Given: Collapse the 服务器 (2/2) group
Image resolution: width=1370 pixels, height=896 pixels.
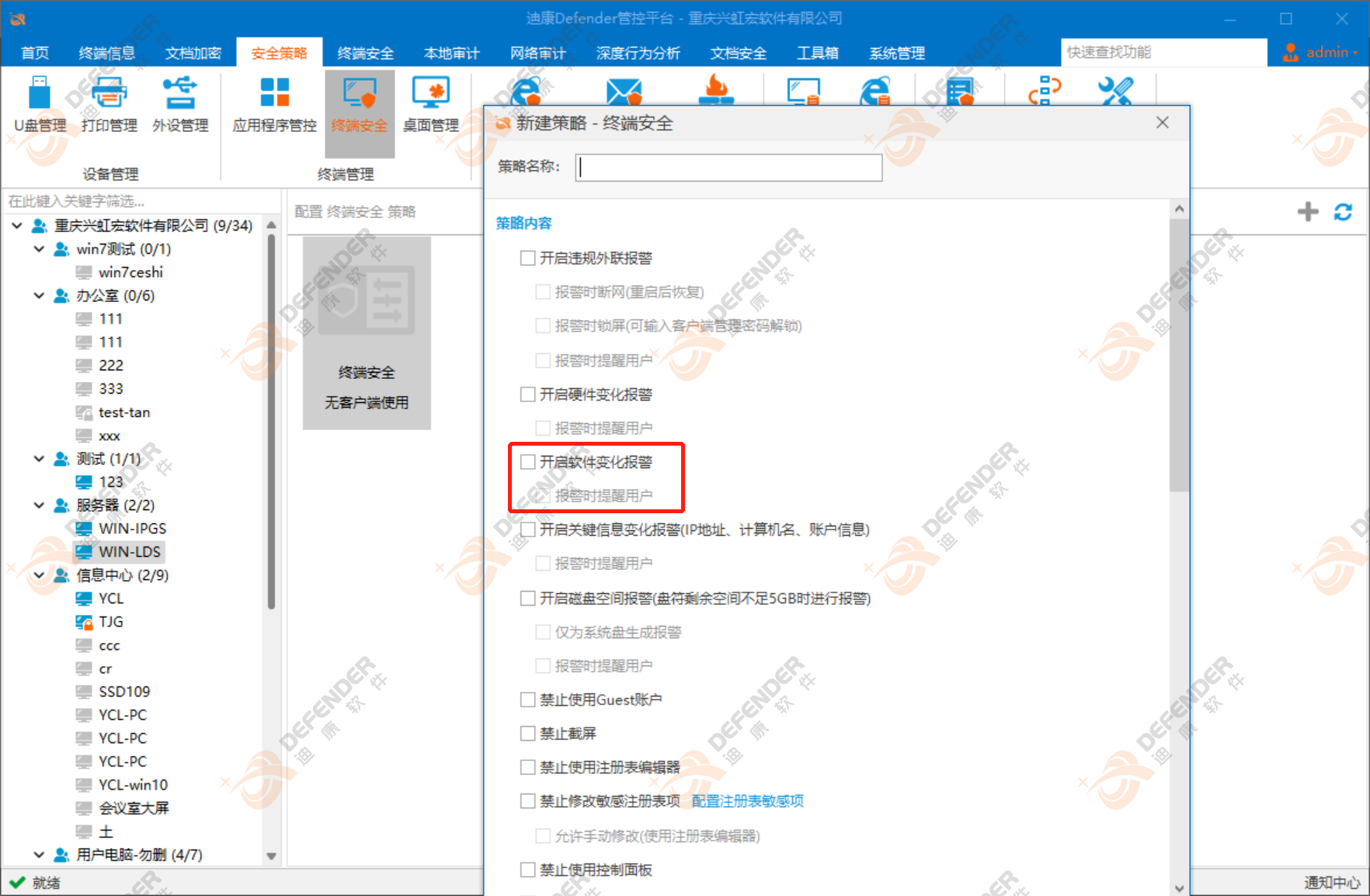Looking at the screenshot, I should (39, 505).
